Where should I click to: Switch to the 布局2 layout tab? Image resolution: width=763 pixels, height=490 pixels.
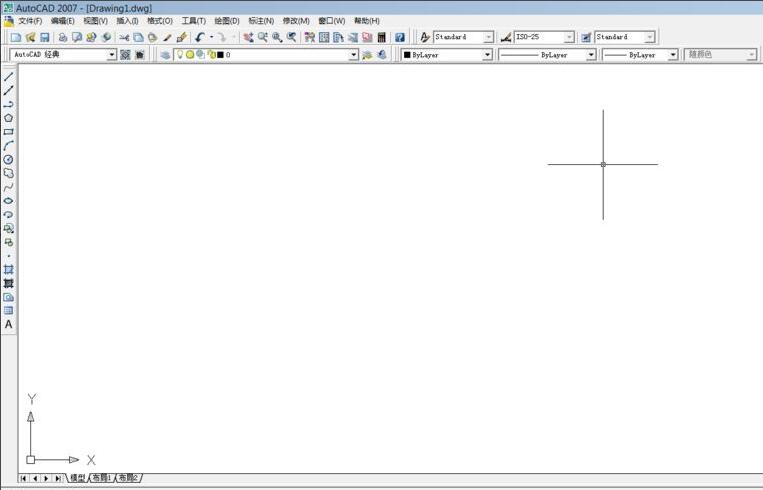point(128,479)
